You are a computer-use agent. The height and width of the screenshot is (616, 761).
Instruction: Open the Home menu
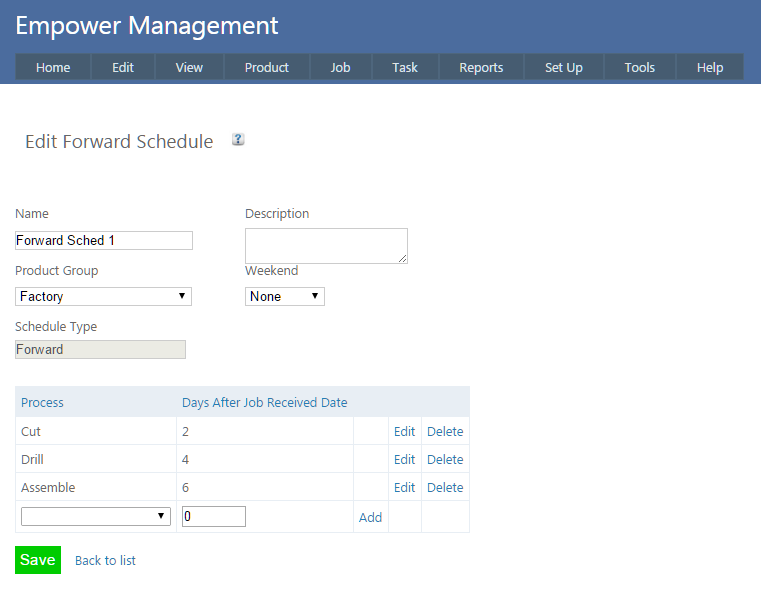(53, 67)
